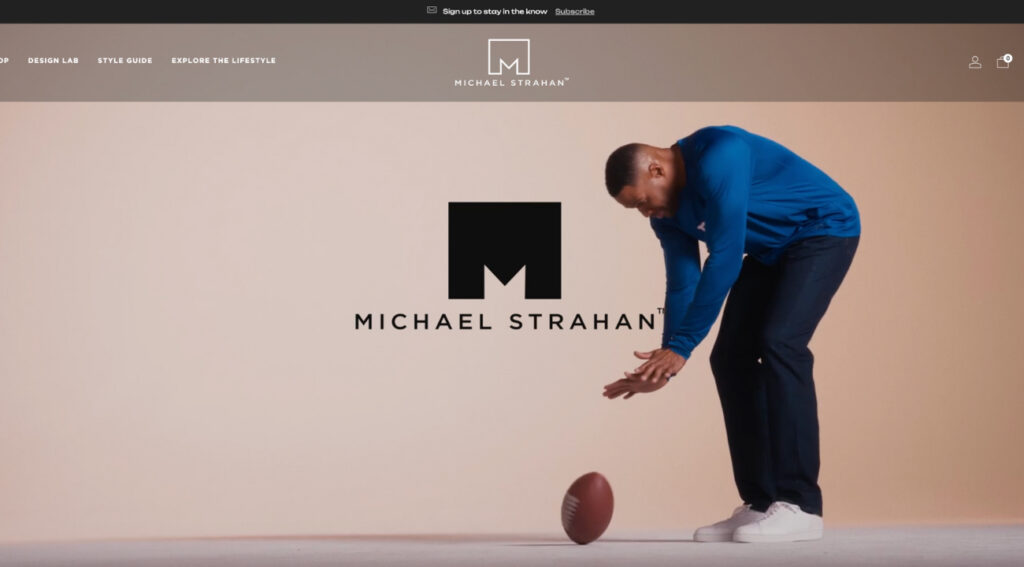Click the white sneakers in hero image
The width and height of the screenshot is (1024, 567).
pos(758,522)
